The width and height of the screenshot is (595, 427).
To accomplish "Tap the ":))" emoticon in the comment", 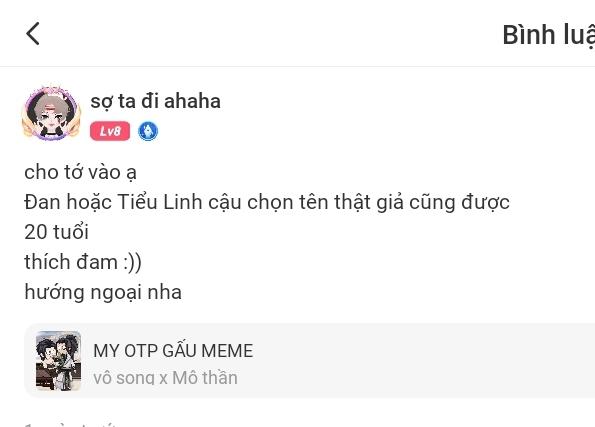I will click(132, 263).
